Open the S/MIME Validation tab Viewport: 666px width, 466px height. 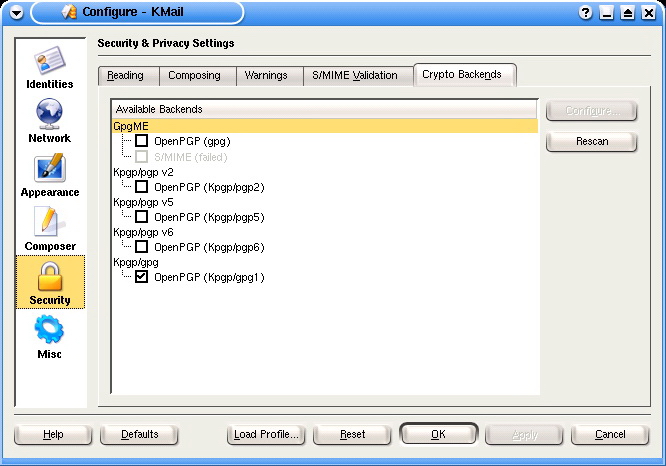354,76
